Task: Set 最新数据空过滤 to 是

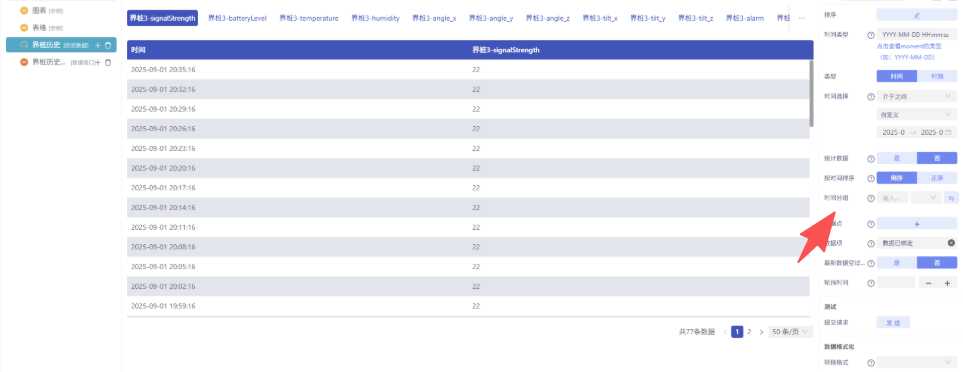Action: pyautogui.click(x=897, y=263)
